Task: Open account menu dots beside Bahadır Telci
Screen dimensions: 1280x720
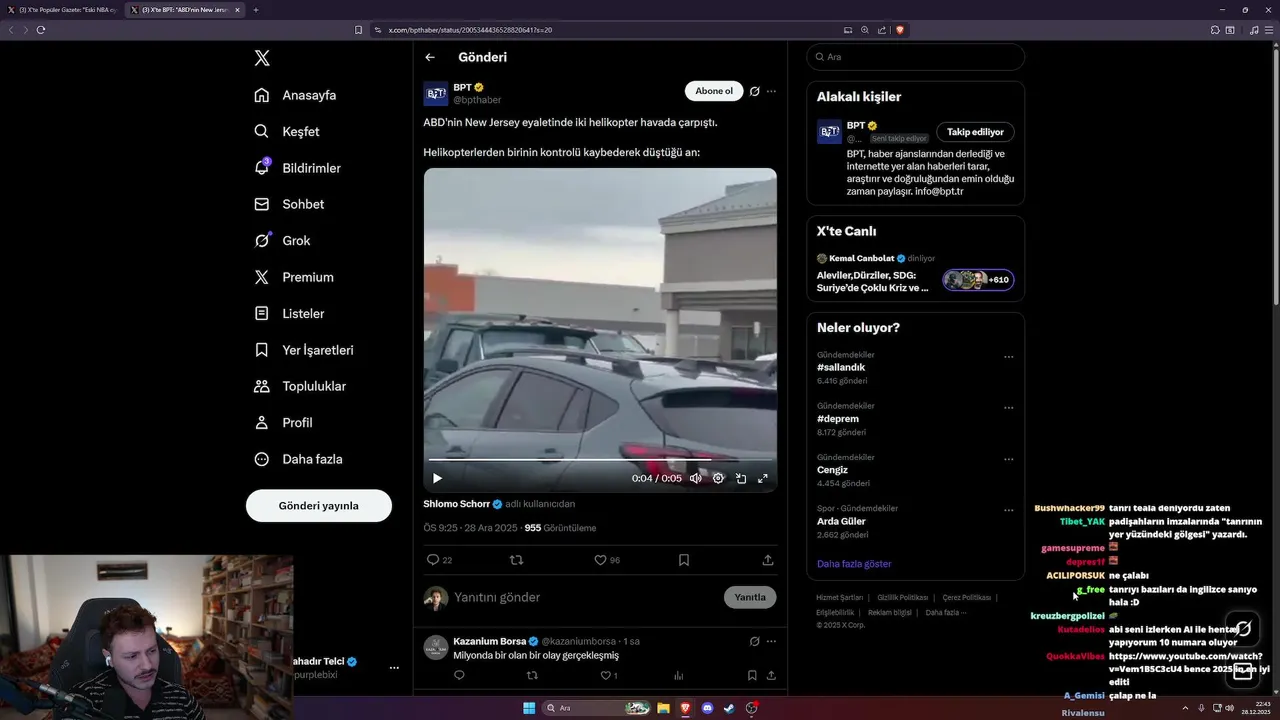Action: (394, 668)
